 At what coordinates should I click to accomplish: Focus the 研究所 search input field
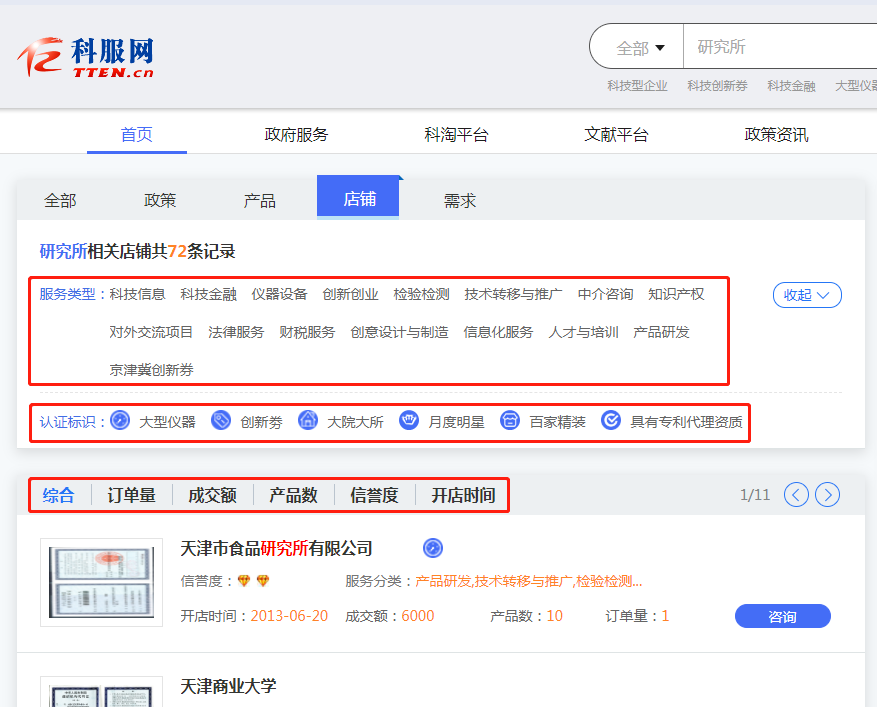(x=780, y=46)
